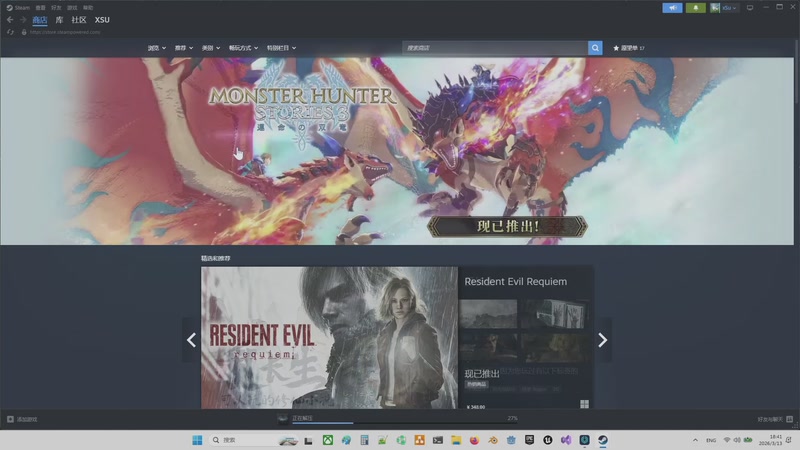The width and height of the screenshot is (800, 450).
Task: Click the 现已推出 banner button
Action: click(x=507, y=227)
